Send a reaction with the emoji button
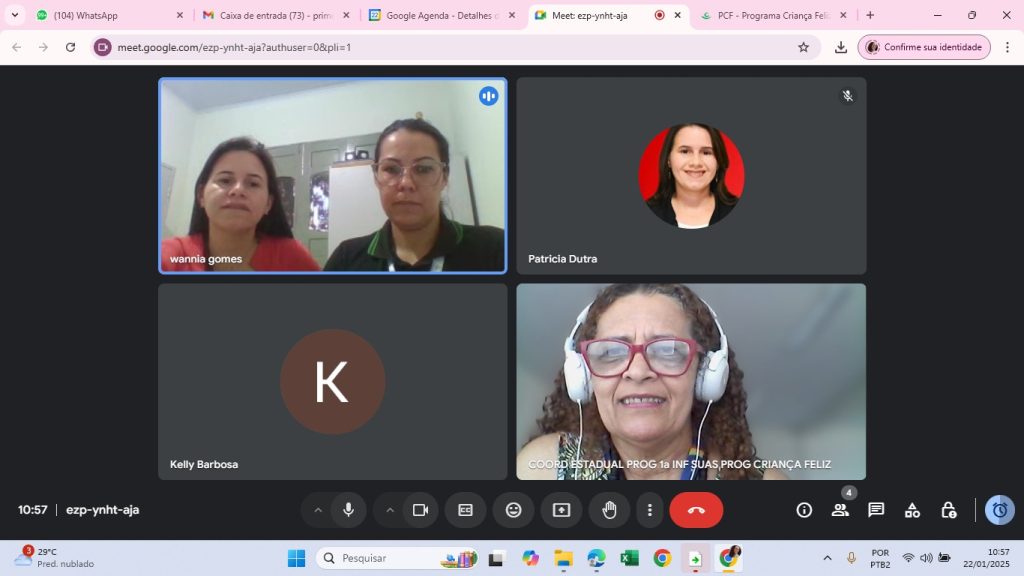Screen dimensions: 1024x576 click(513, 510)
